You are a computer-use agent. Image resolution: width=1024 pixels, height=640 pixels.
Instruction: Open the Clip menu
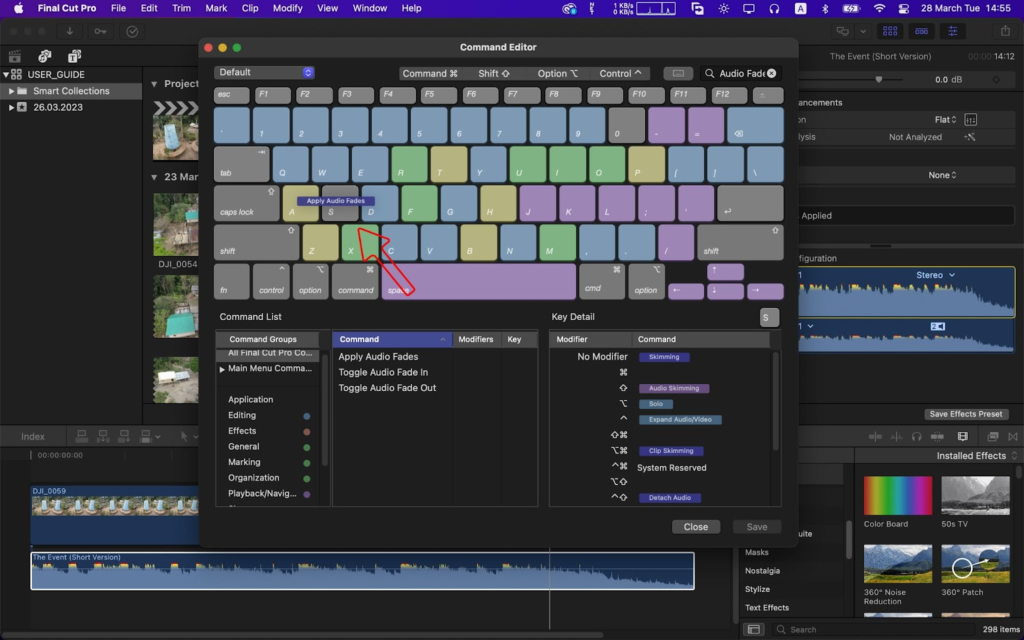point(249,8)
